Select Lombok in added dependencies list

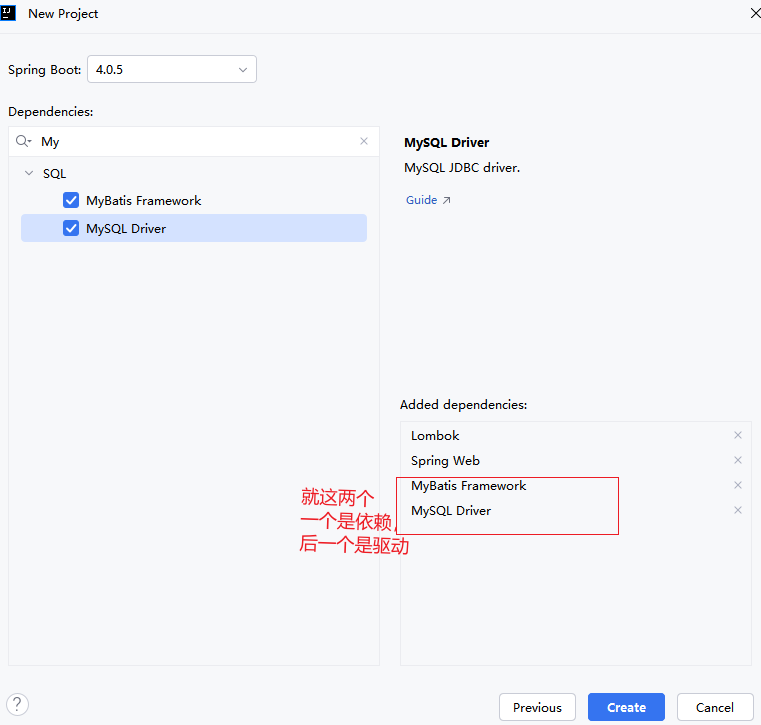435,436
